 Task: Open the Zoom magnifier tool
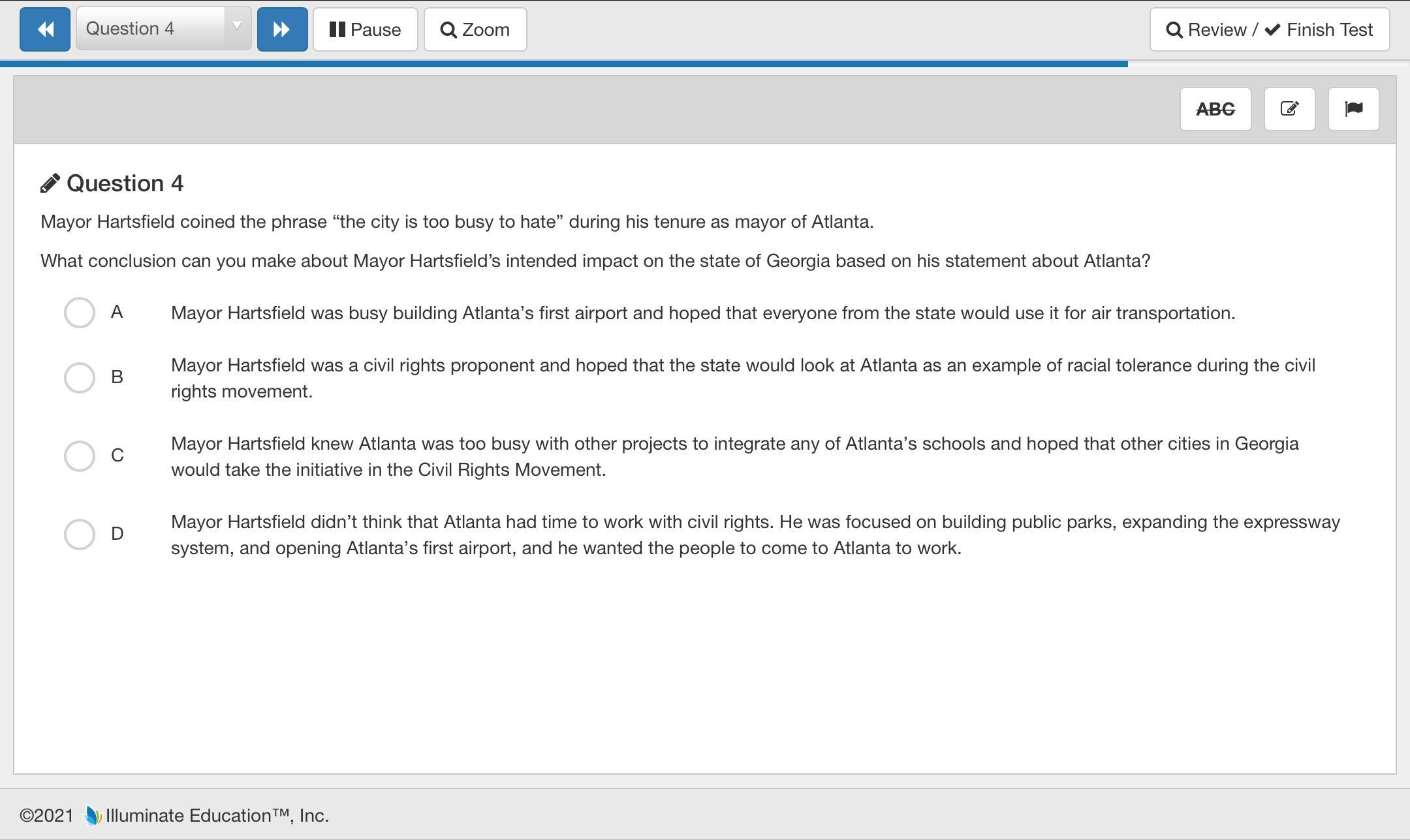tap(475, 29)
